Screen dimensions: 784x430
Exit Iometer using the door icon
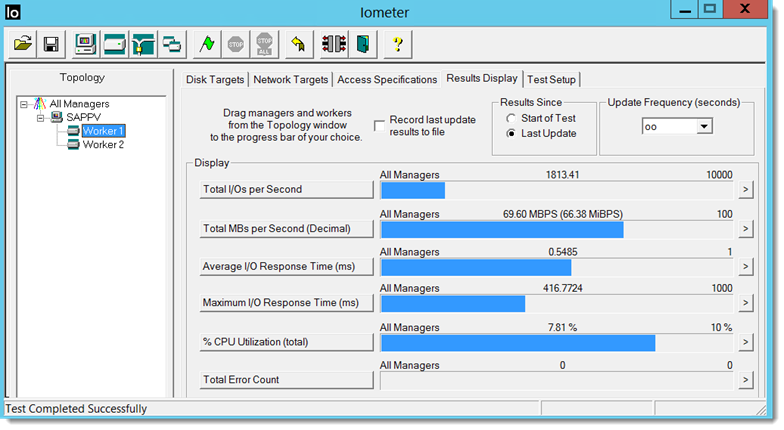point(362,44)
